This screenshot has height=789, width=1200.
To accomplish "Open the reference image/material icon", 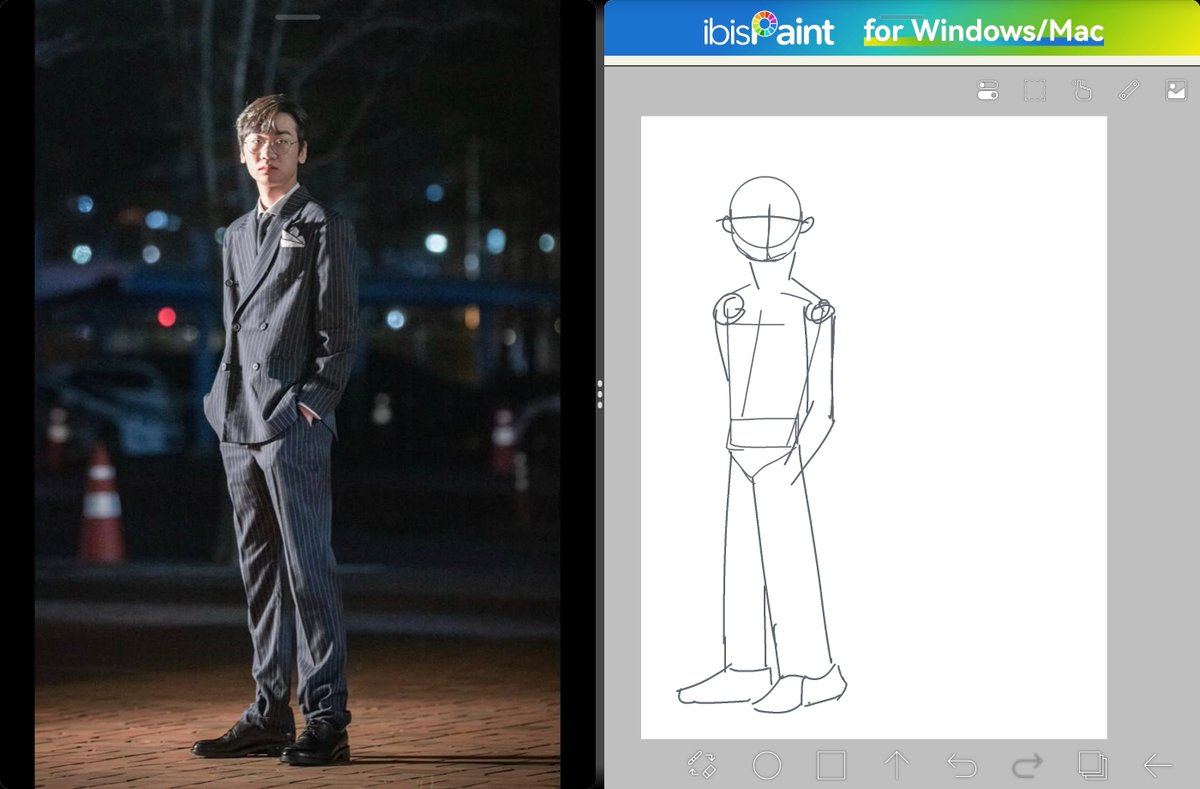I will [x=1176, y=91].
